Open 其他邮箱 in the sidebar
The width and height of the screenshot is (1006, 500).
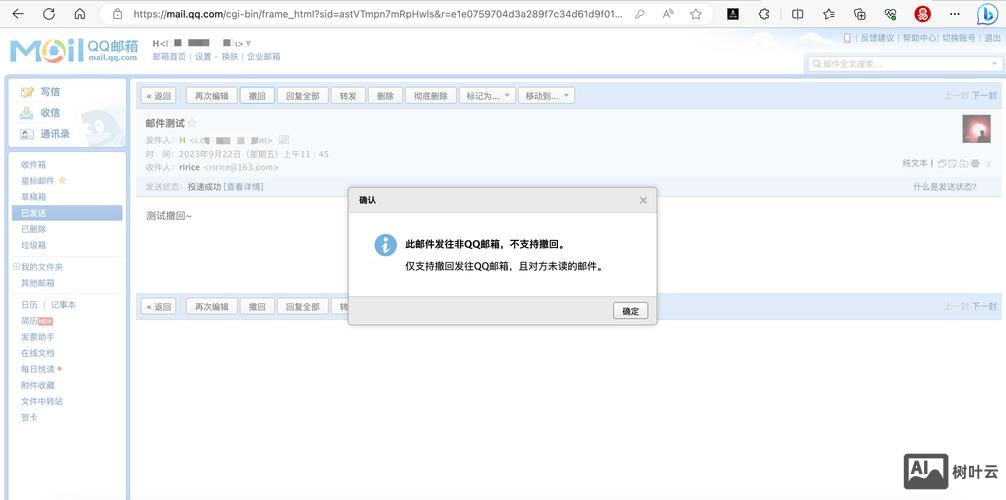(x=38, y=283)
